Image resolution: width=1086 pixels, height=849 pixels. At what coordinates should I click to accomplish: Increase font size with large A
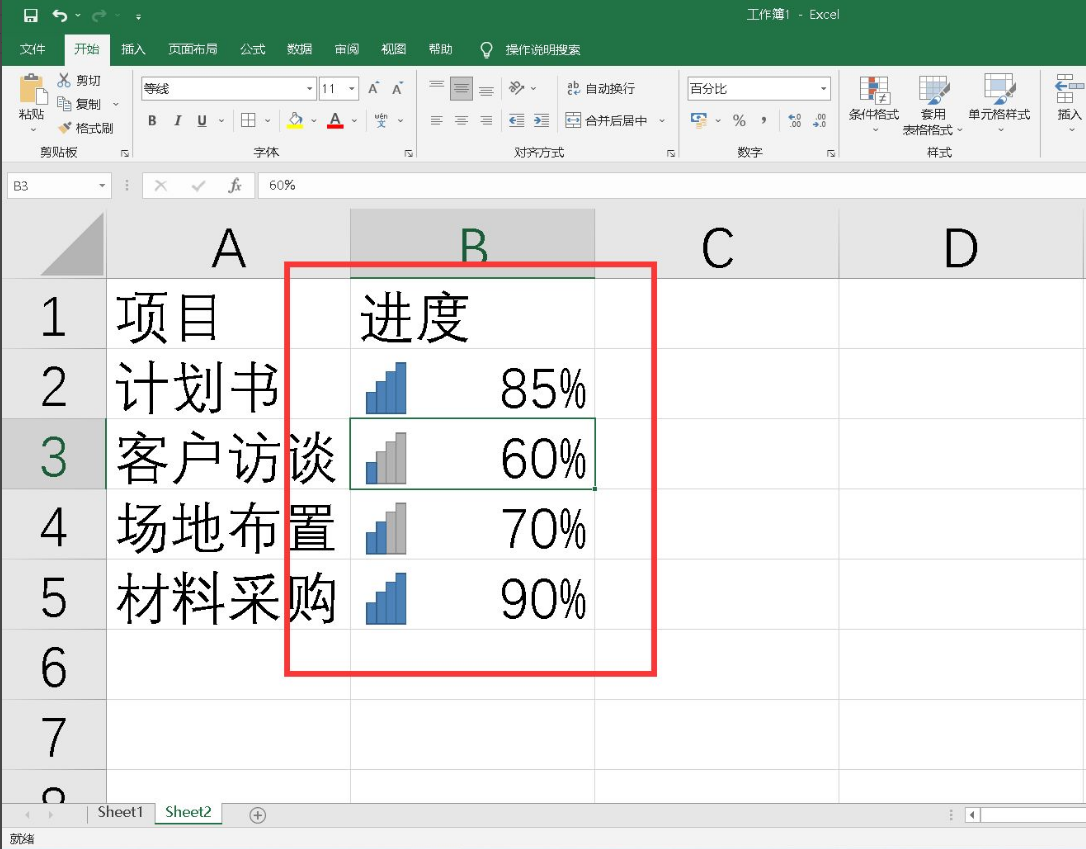pyautogui.click(x=373, y=88)
